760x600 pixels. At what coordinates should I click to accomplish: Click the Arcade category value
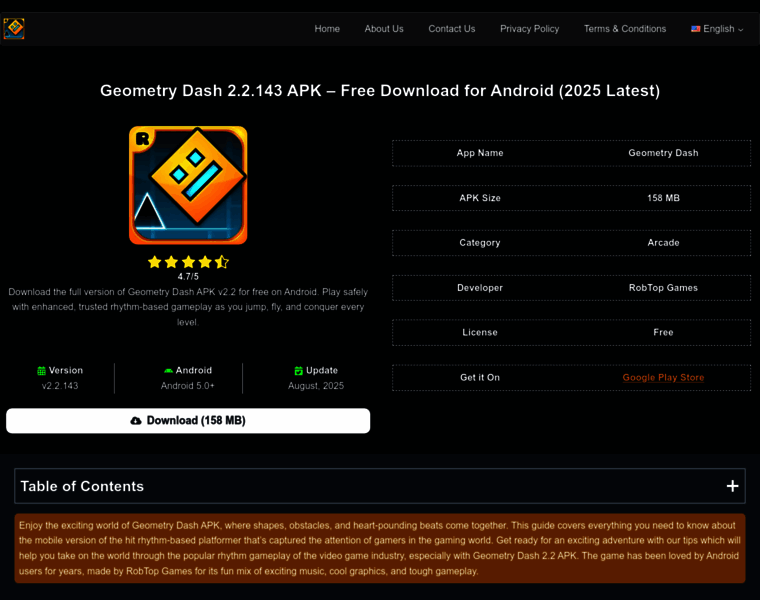pyautogui.click(x=663, y=243)
